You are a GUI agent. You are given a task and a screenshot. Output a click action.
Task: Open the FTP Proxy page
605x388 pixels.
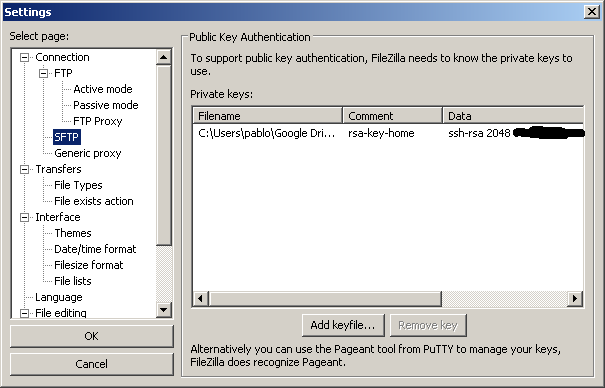point(98,121)
